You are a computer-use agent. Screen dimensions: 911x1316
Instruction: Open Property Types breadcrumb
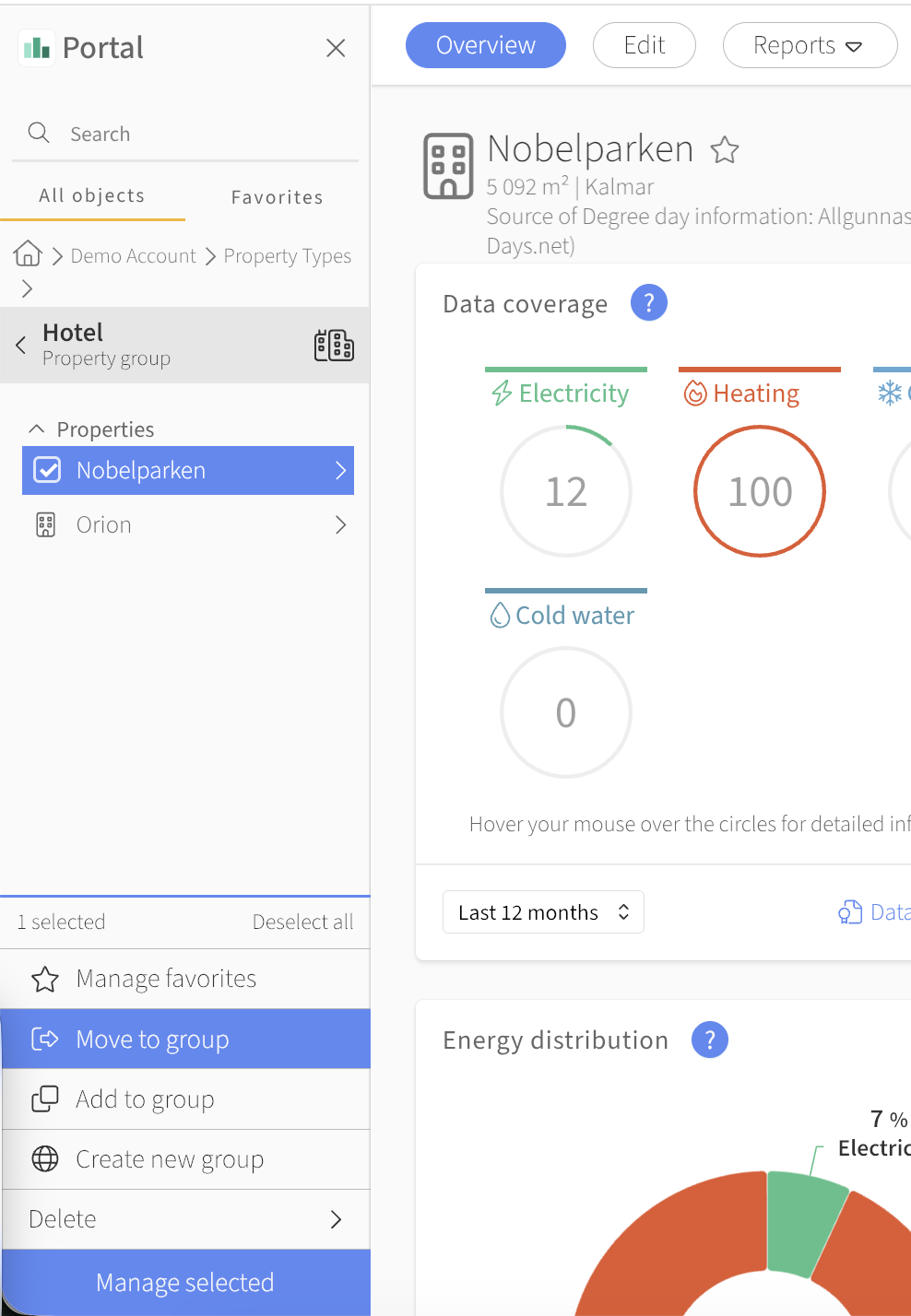click(x=288, y=255)
